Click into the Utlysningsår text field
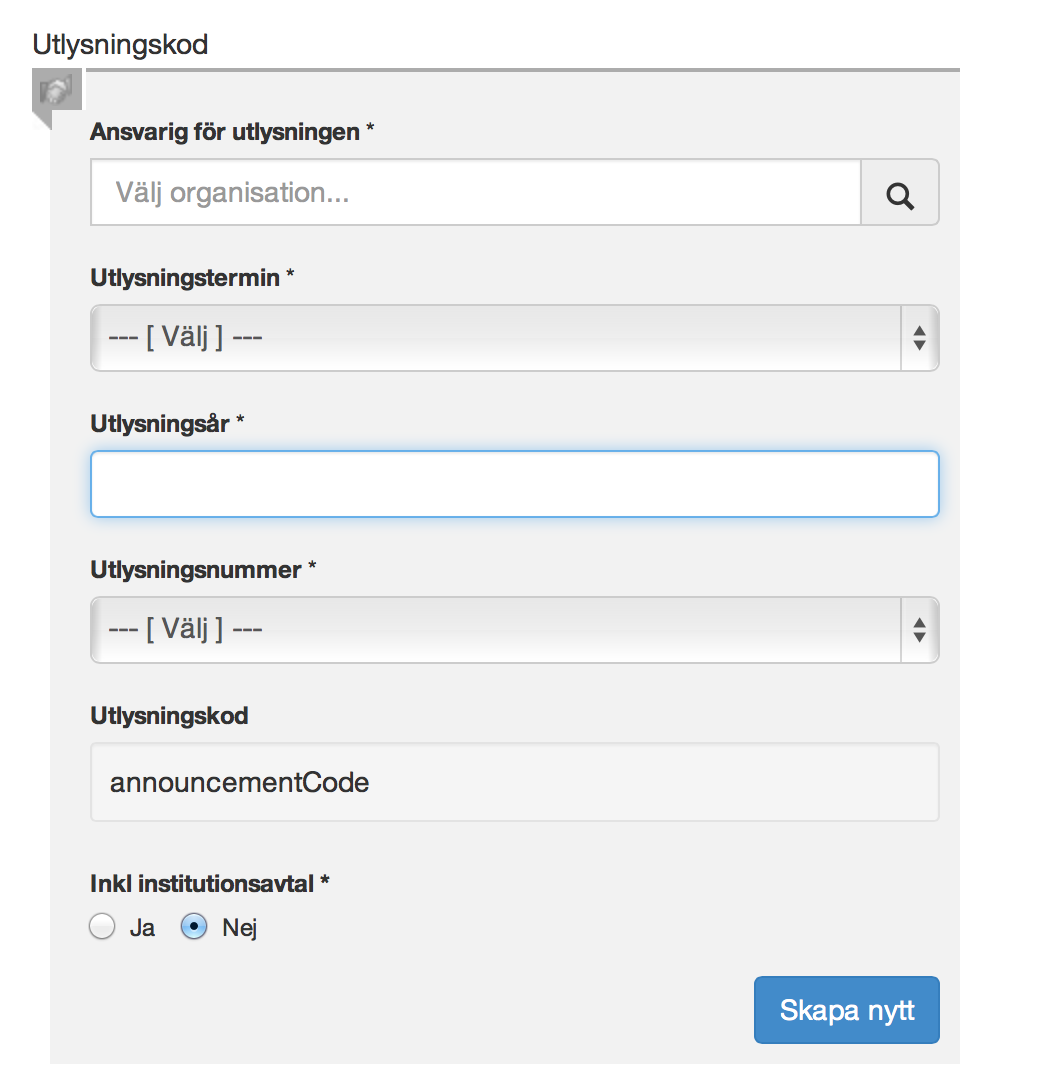Viewport: 1044px width, 1086px height. pyautogui.click(x=515, y=484)
